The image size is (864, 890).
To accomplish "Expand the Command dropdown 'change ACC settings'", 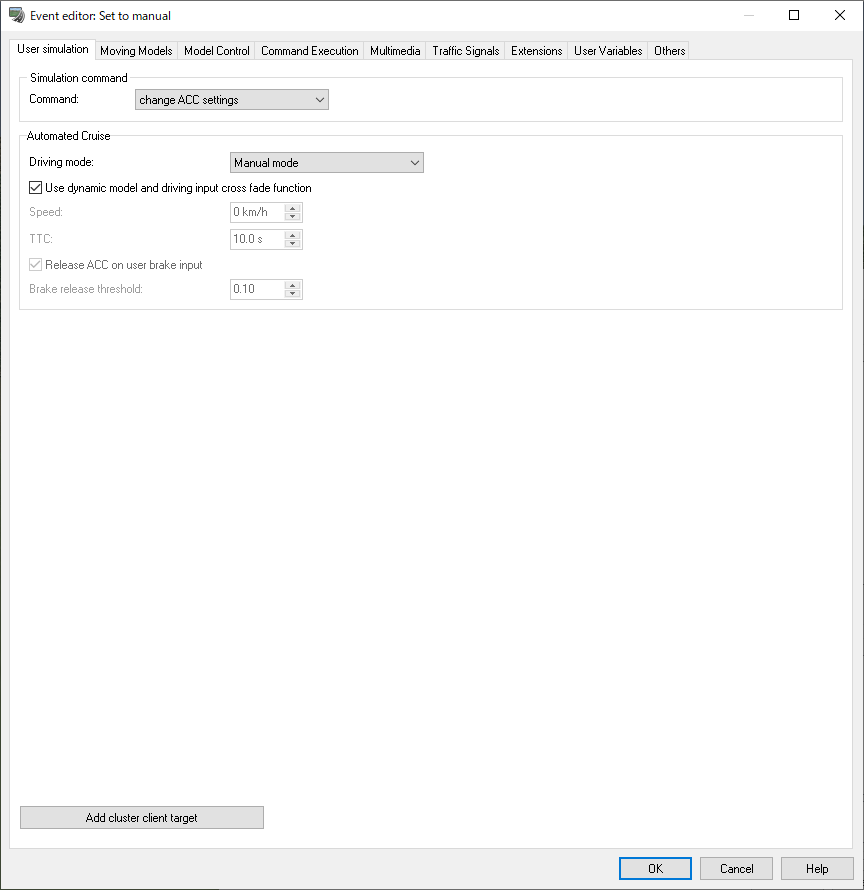I will point(232,100).
